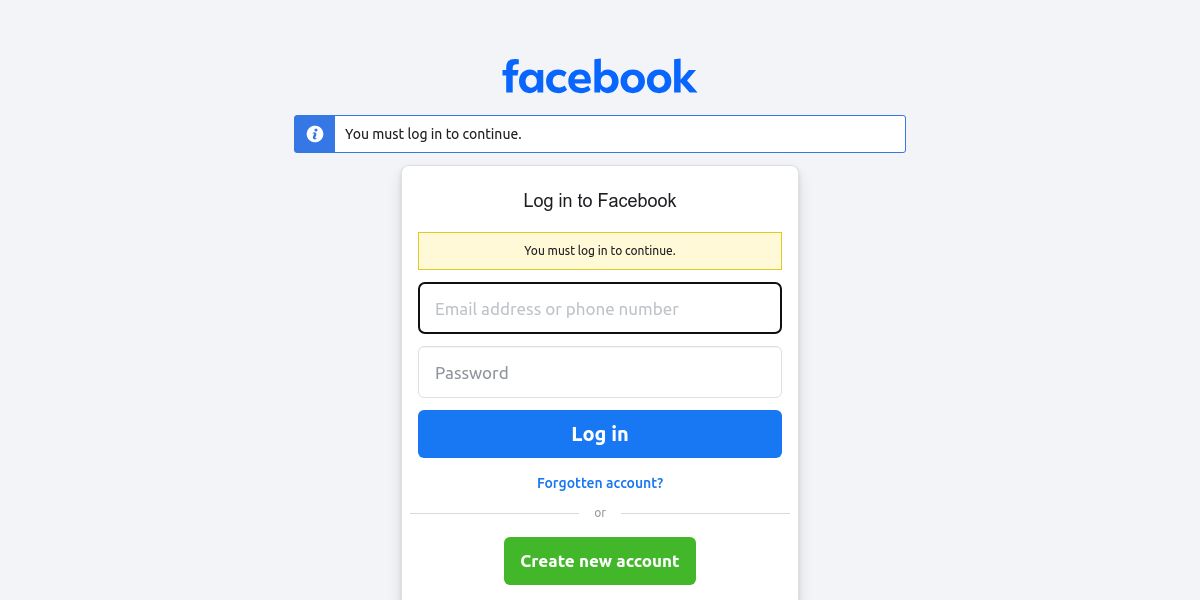Select the Password input field

[x=600, y=372]
